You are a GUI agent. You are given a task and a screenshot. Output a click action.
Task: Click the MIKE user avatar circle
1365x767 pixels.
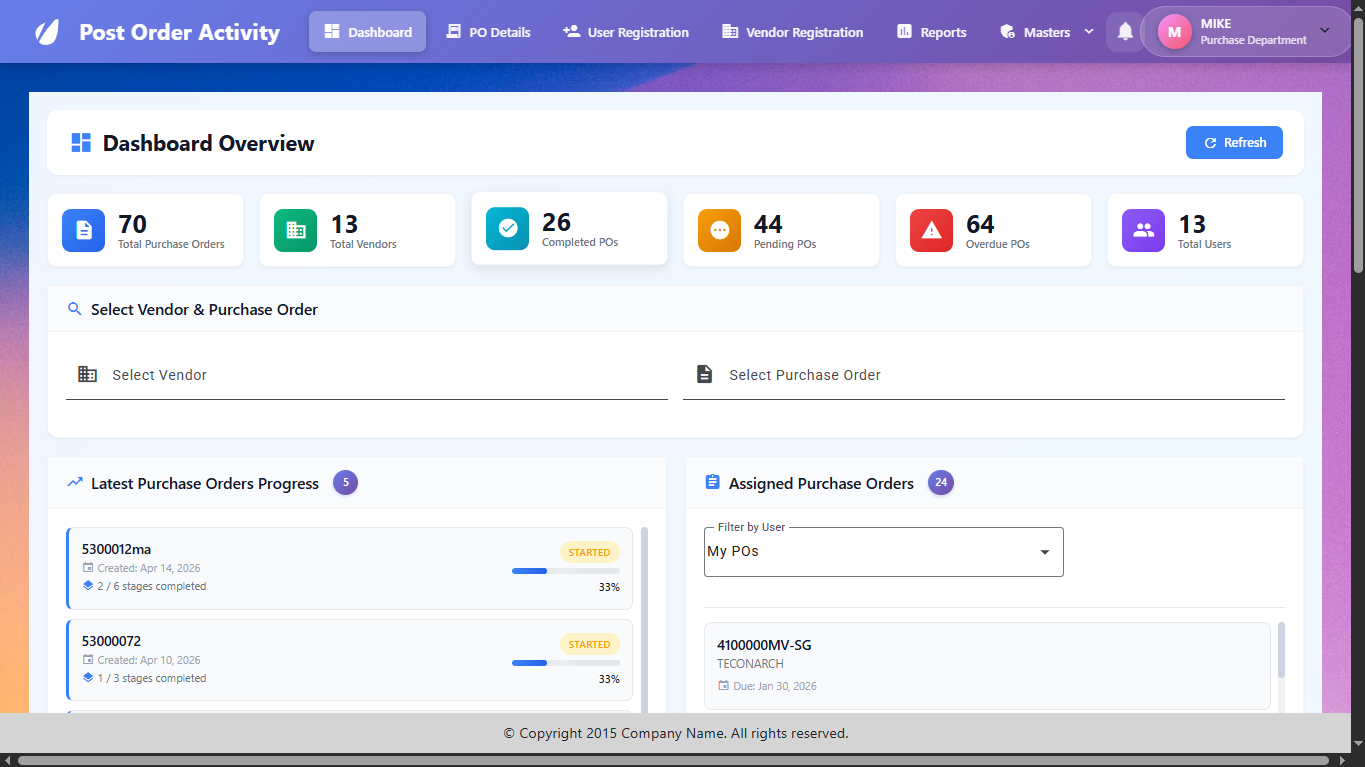(x=1174, y=32)
